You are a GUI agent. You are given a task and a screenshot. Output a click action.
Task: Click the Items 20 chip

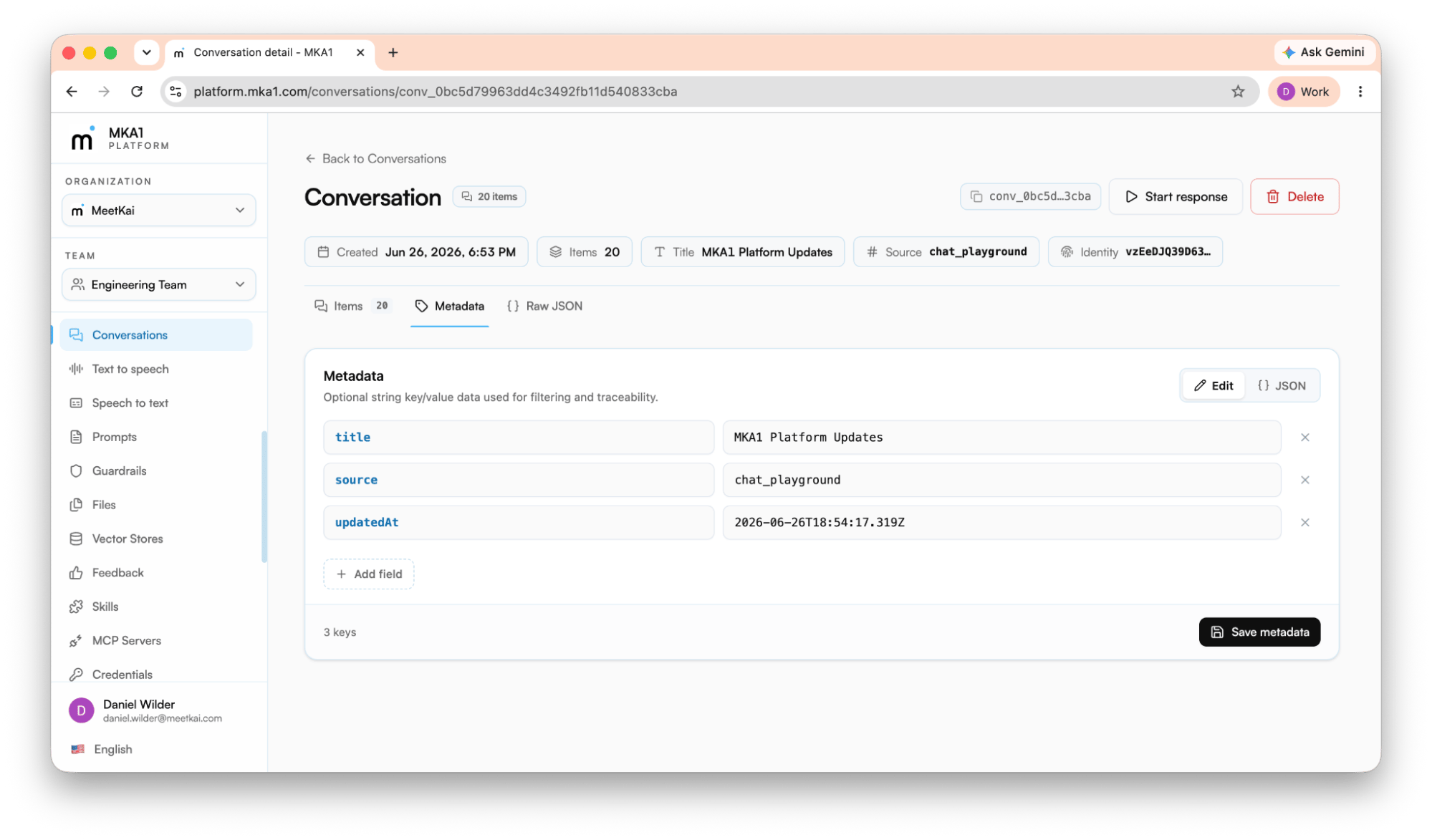585,252
